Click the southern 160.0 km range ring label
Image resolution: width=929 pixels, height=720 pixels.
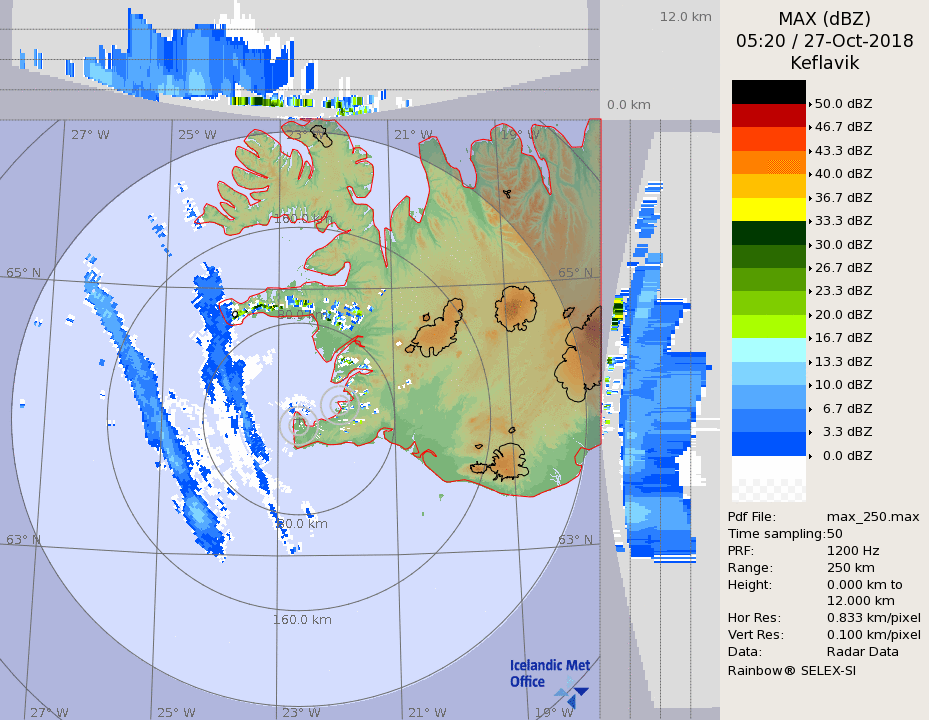[x=301, y=620]
